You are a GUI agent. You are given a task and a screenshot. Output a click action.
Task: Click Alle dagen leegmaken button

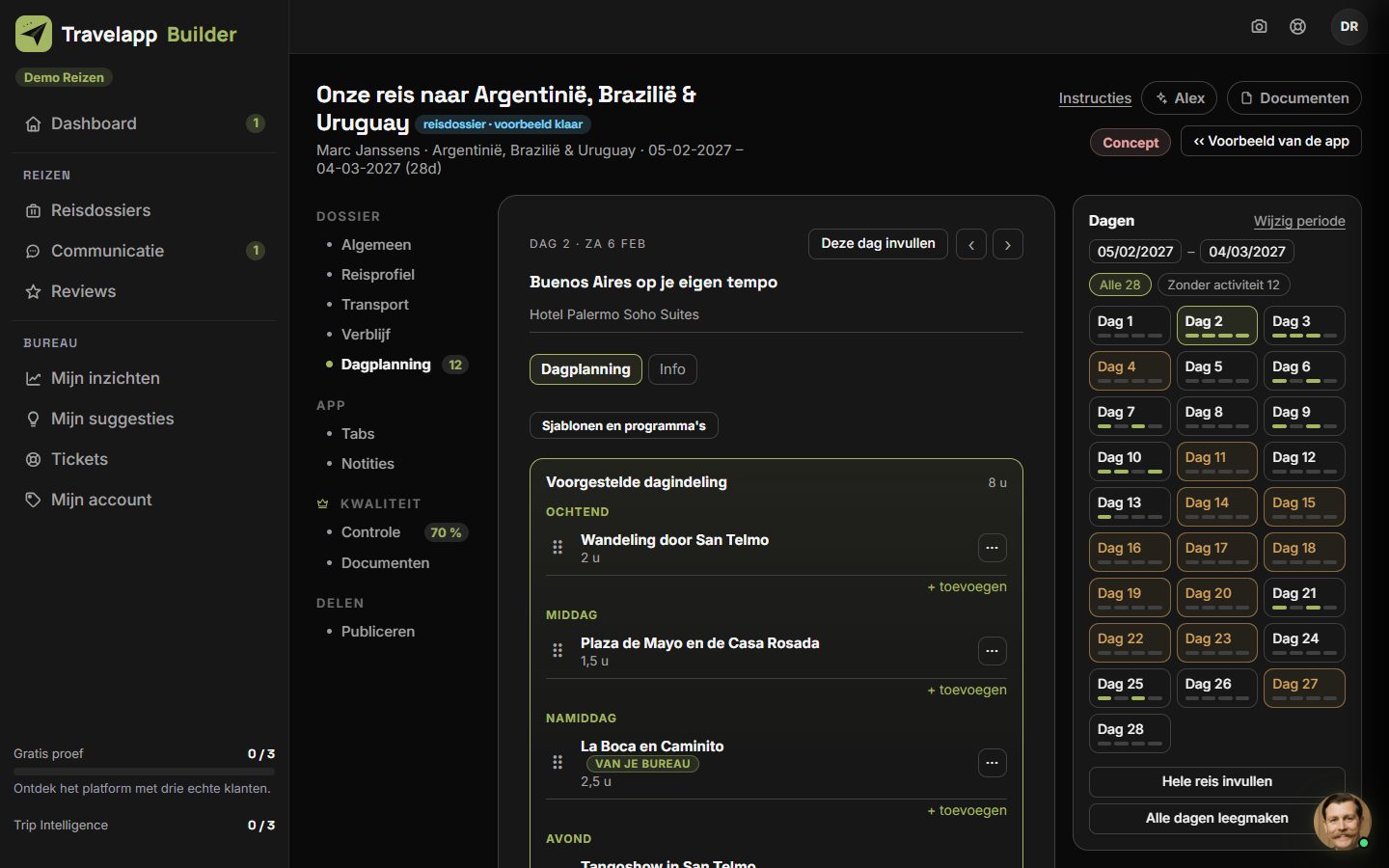click(x=1217, y=818)
